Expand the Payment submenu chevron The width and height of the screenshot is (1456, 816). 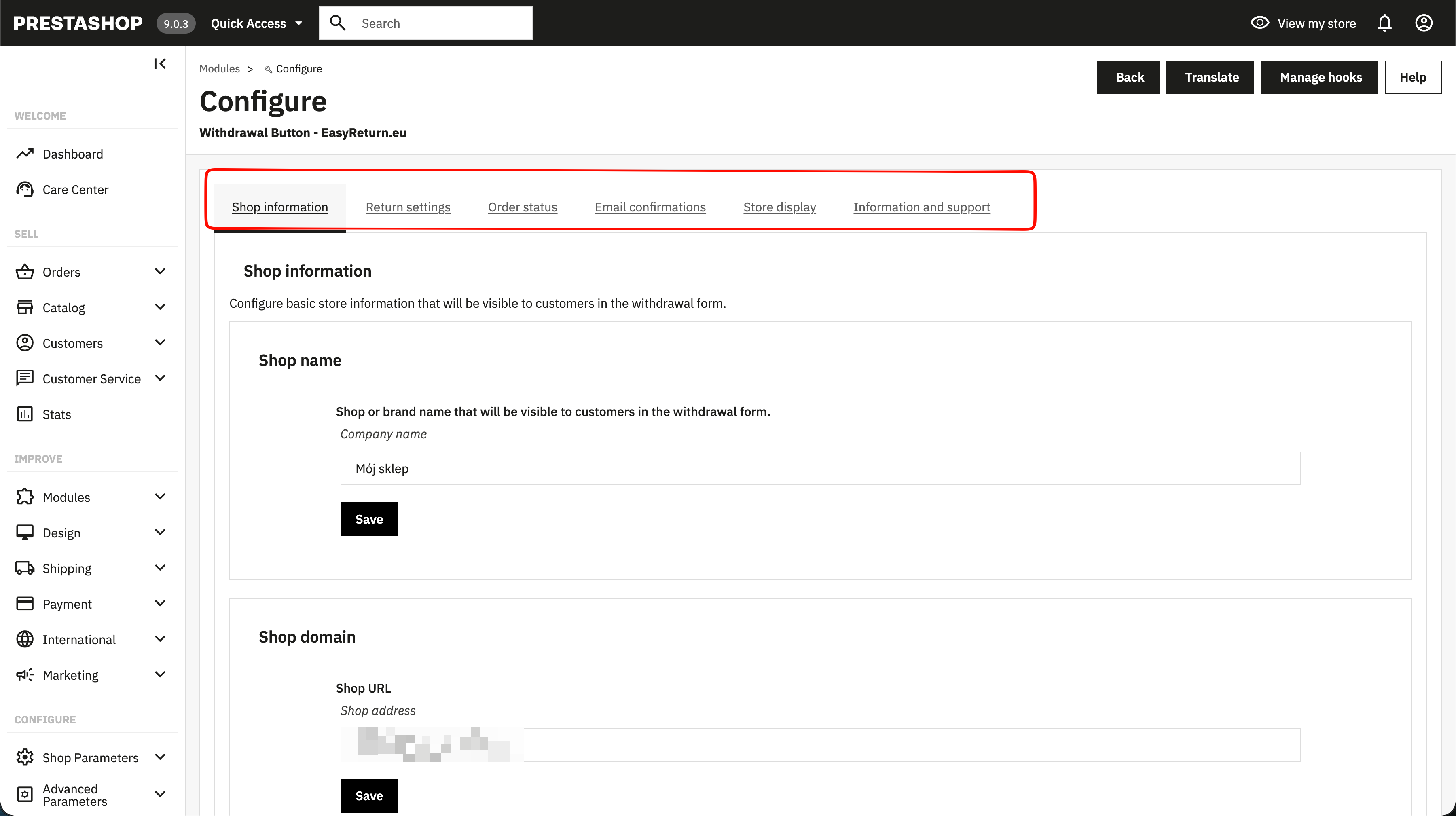[160, 604]
